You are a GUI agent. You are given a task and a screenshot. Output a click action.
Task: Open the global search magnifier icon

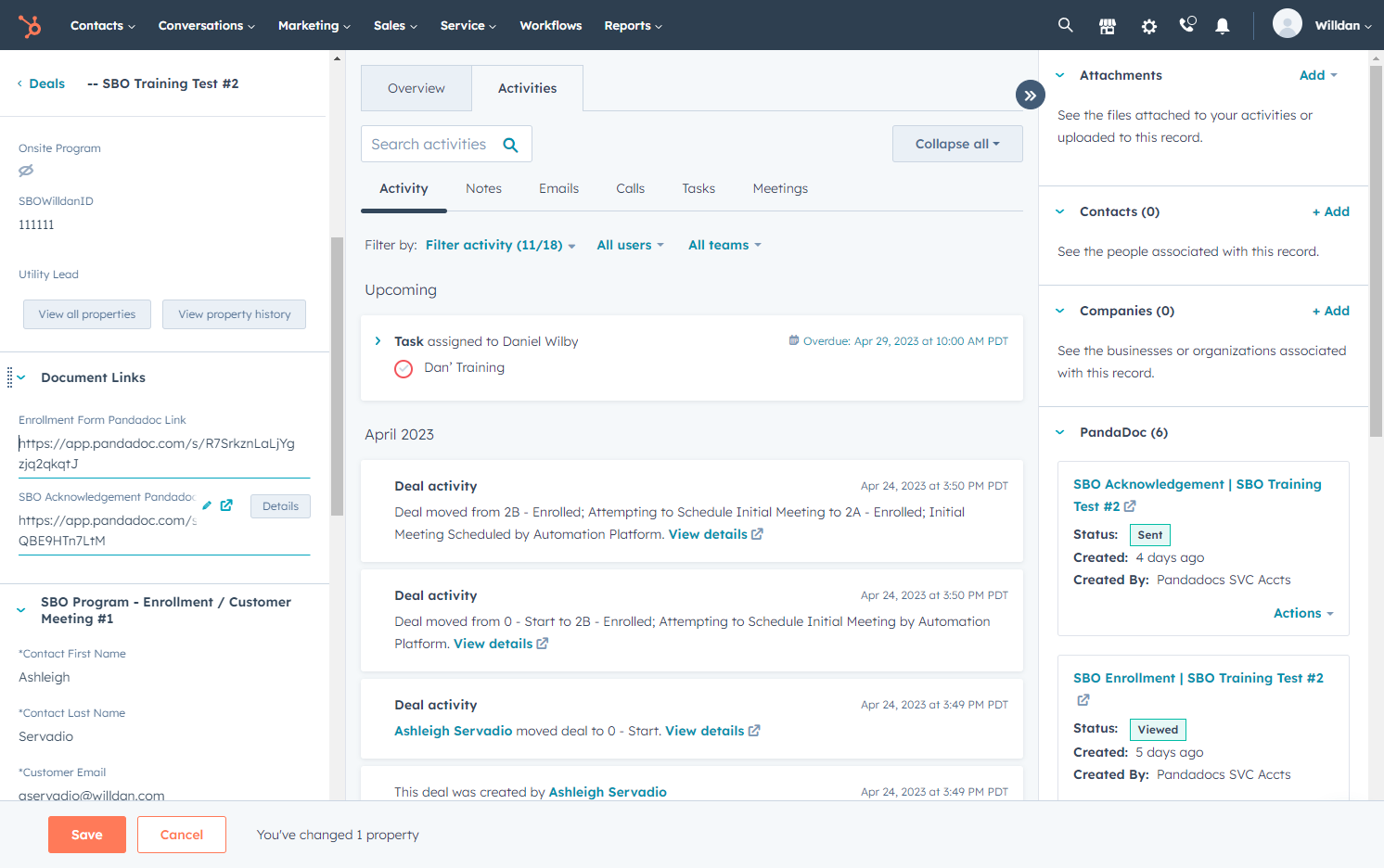pos(1066,25)
